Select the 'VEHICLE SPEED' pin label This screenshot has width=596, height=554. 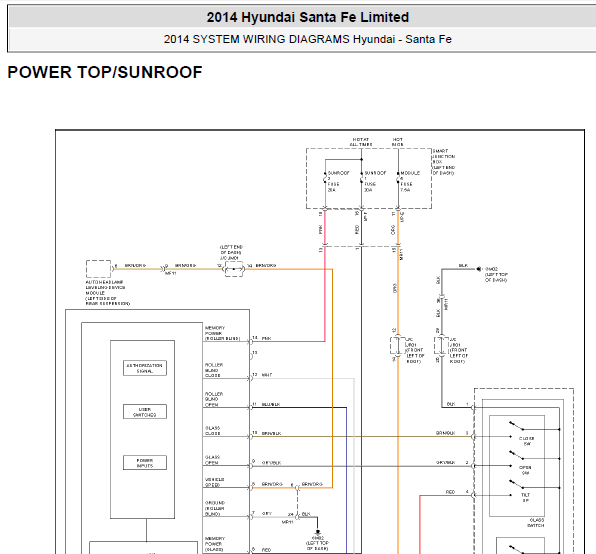[x=215, y=482]
